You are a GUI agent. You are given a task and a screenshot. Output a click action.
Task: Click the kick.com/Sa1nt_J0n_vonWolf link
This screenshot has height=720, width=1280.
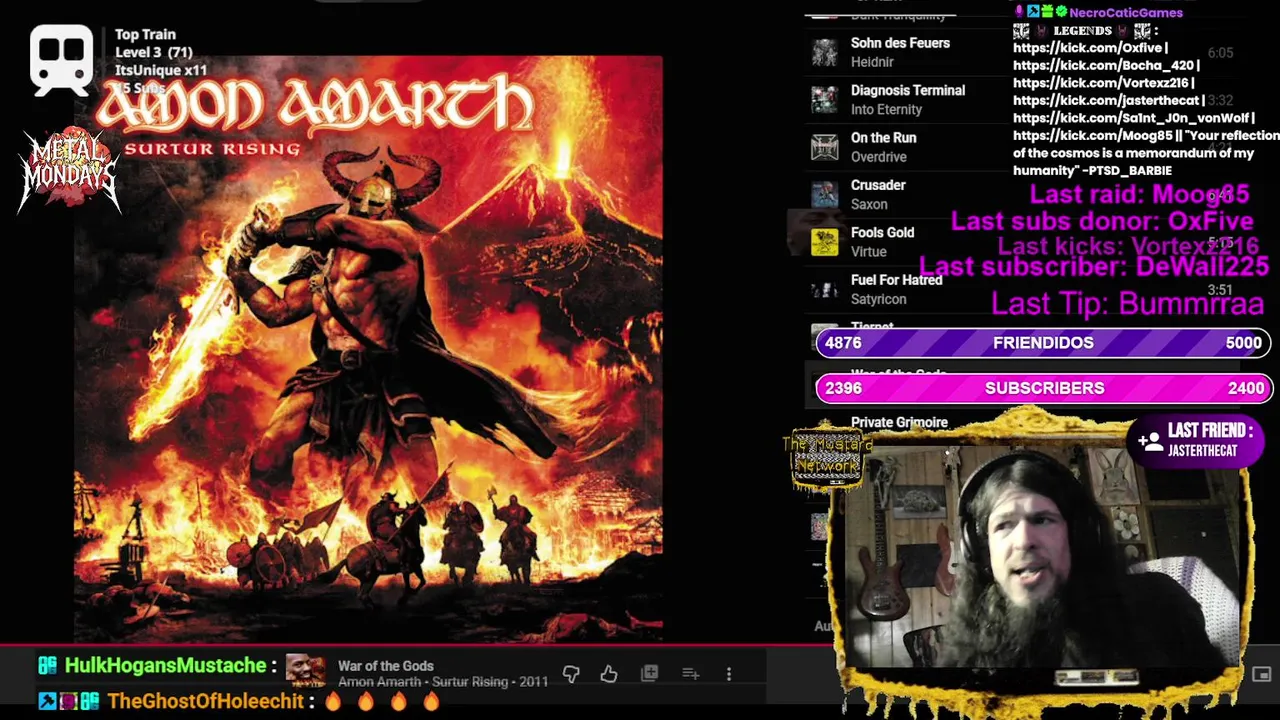(x=1130, y=118)
